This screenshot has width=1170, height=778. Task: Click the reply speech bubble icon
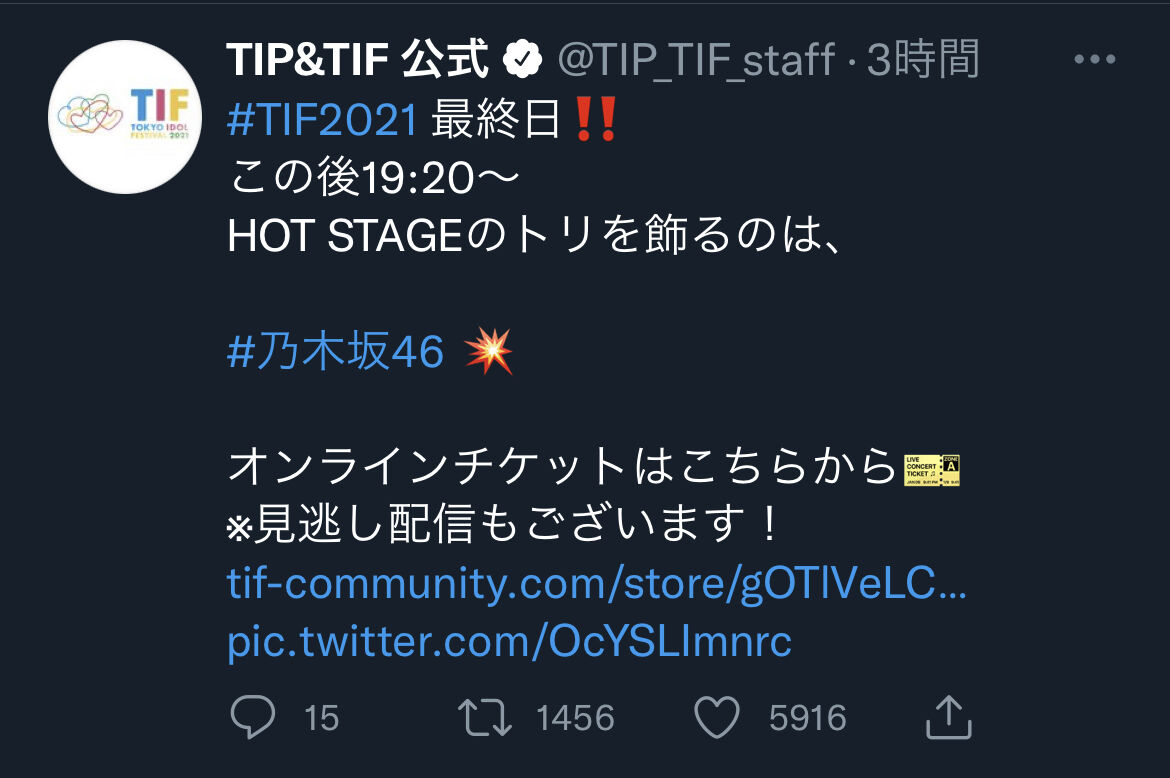pyautogui.click(x=253, y=717)
